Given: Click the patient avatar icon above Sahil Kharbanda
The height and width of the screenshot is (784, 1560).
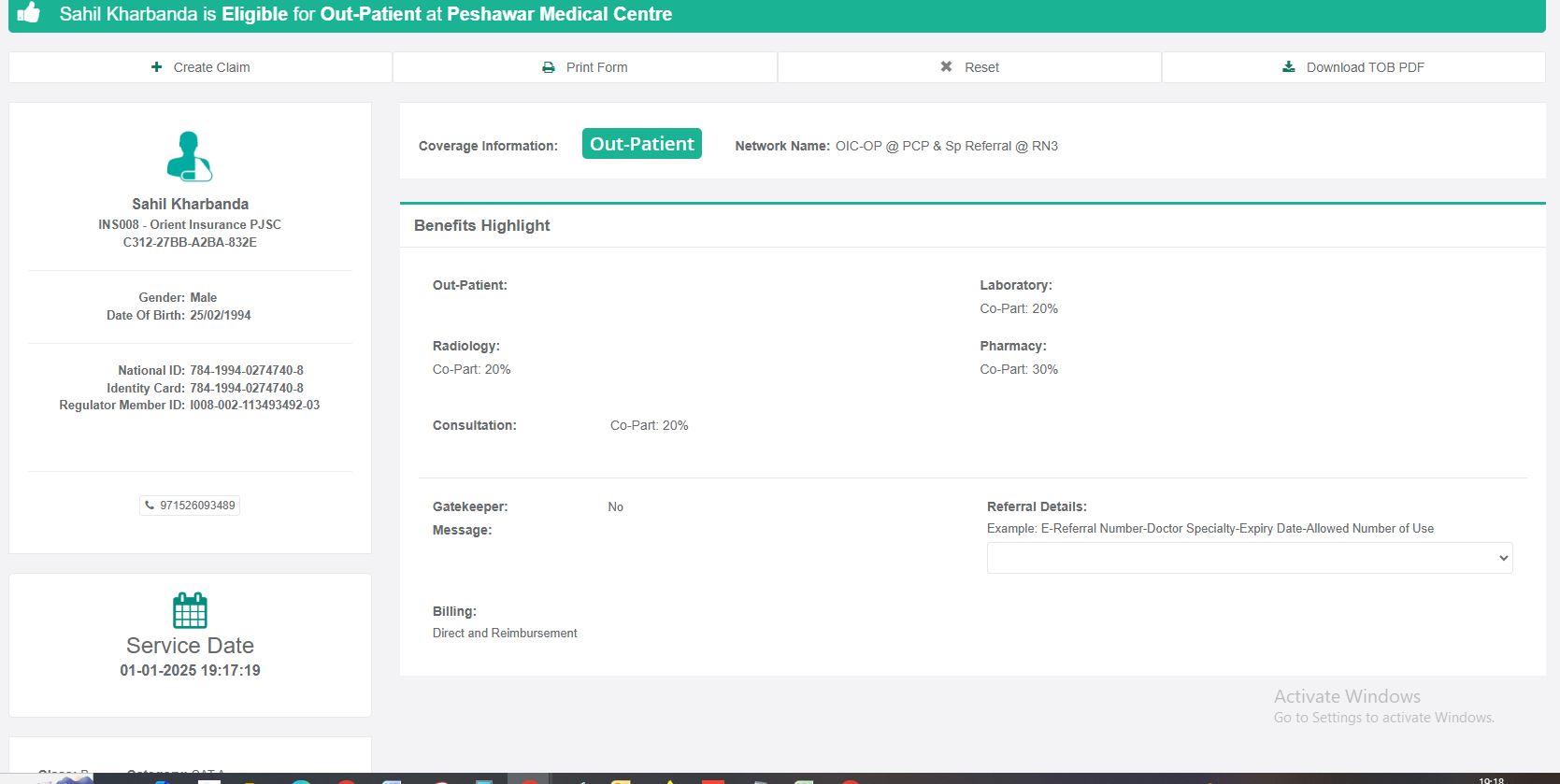Looking at the screenshot, I should [x=190, y=156].
